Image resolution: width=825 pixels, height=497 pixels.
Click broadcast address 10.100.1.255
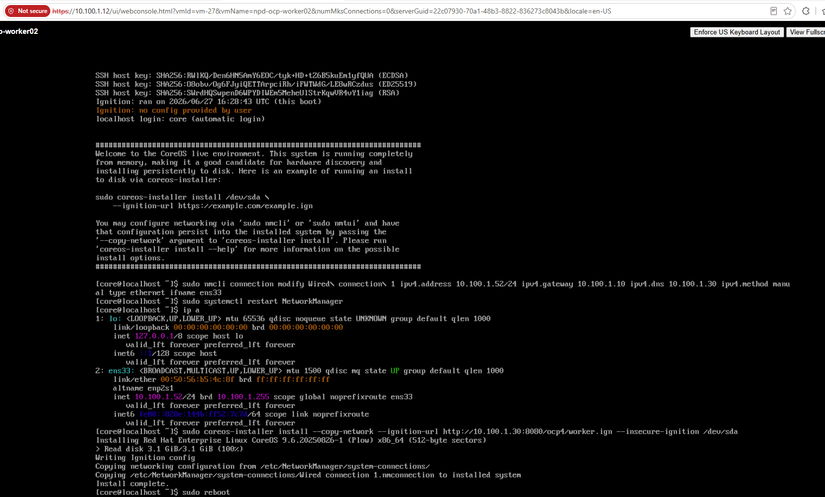[x=243, y=397]
